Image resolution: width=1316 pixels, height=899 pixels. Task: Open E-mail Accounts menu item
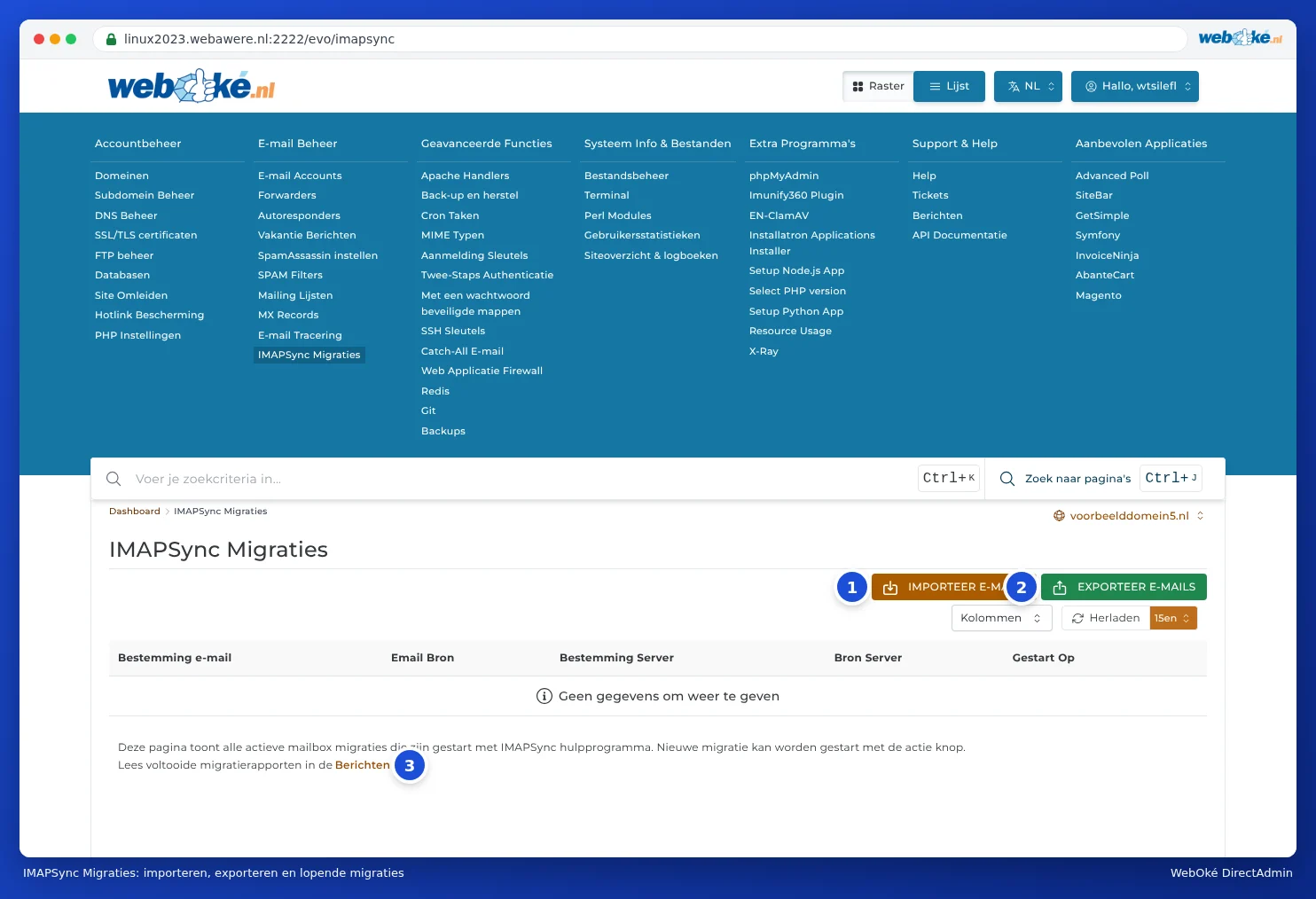pos(300,176)
